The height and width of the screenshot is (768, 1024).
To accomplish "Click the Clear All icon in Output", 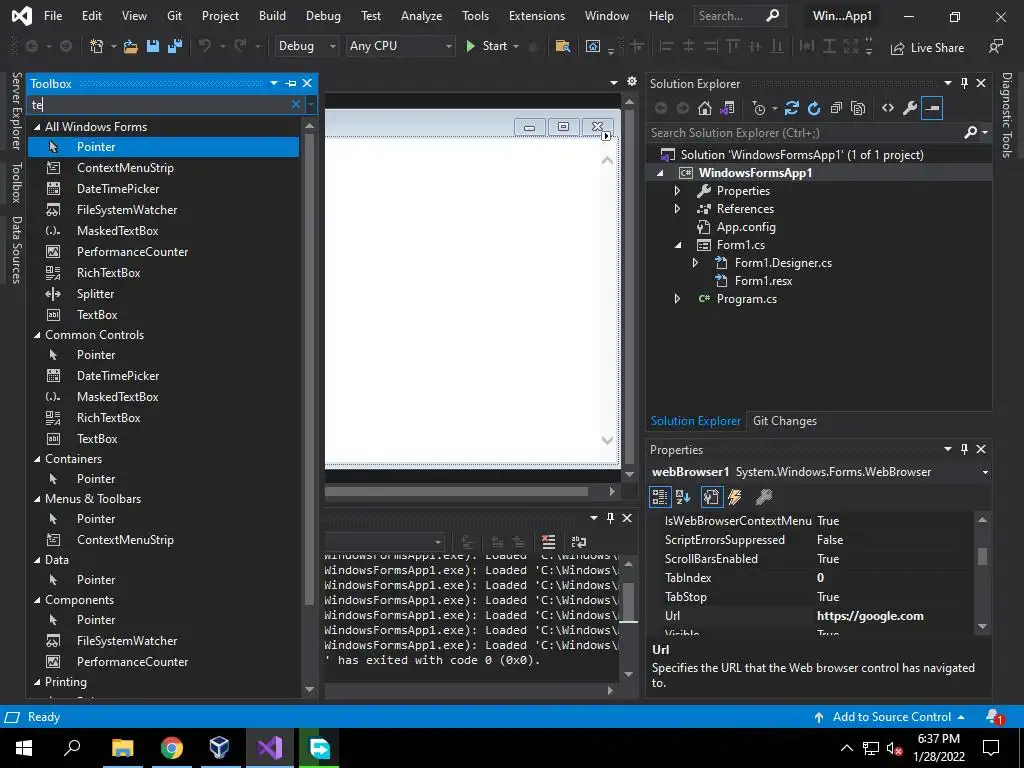I will point(549,541).
